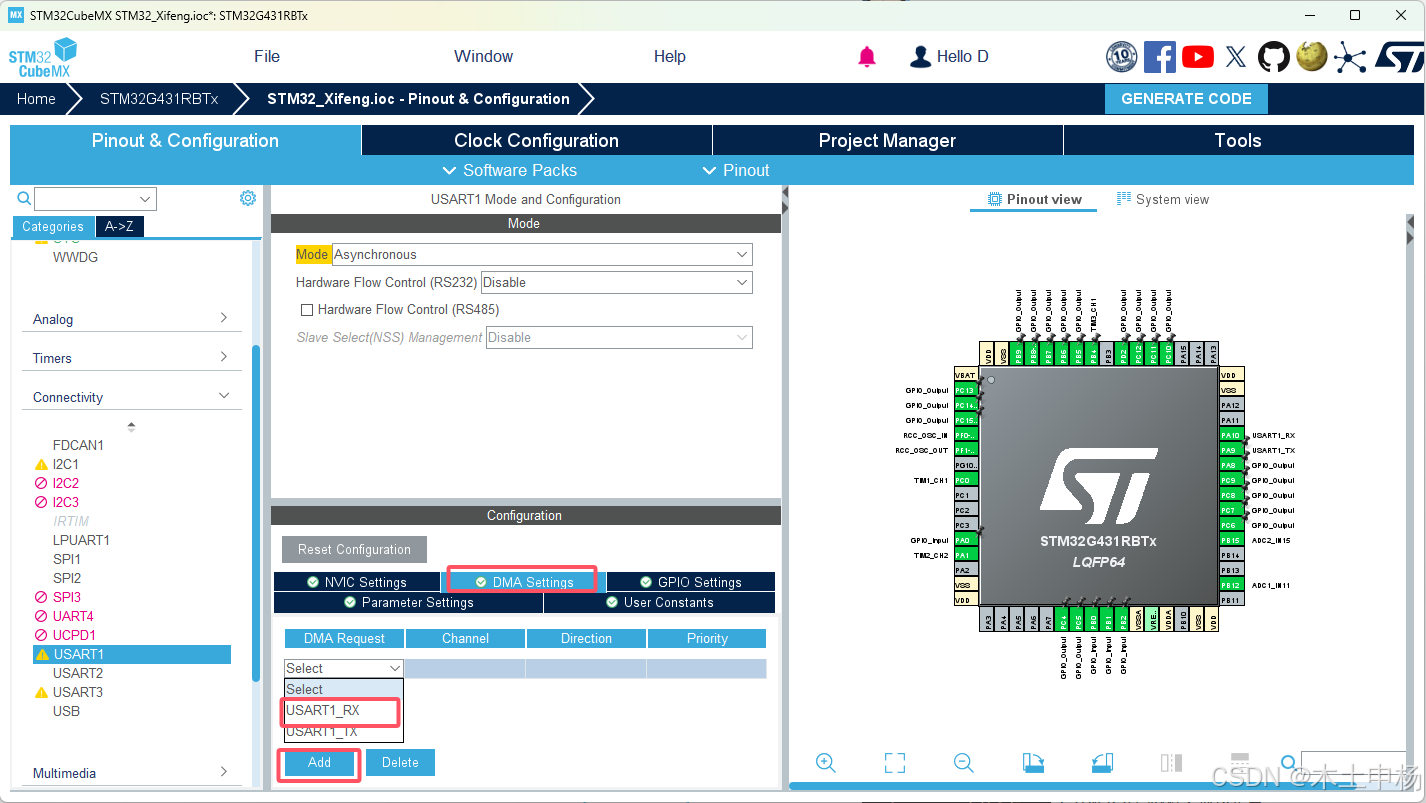Open the User Constants tab
This screenshot has height=803, width=1426.
660,602
